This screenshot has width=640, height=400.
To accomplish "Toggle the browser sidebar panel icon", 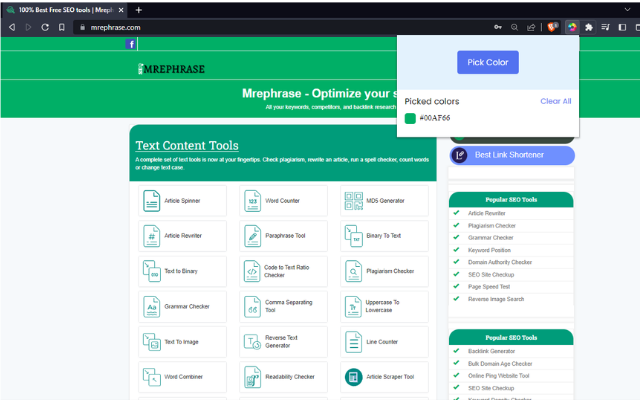I will pyautogui.click(x=622, y=27).
